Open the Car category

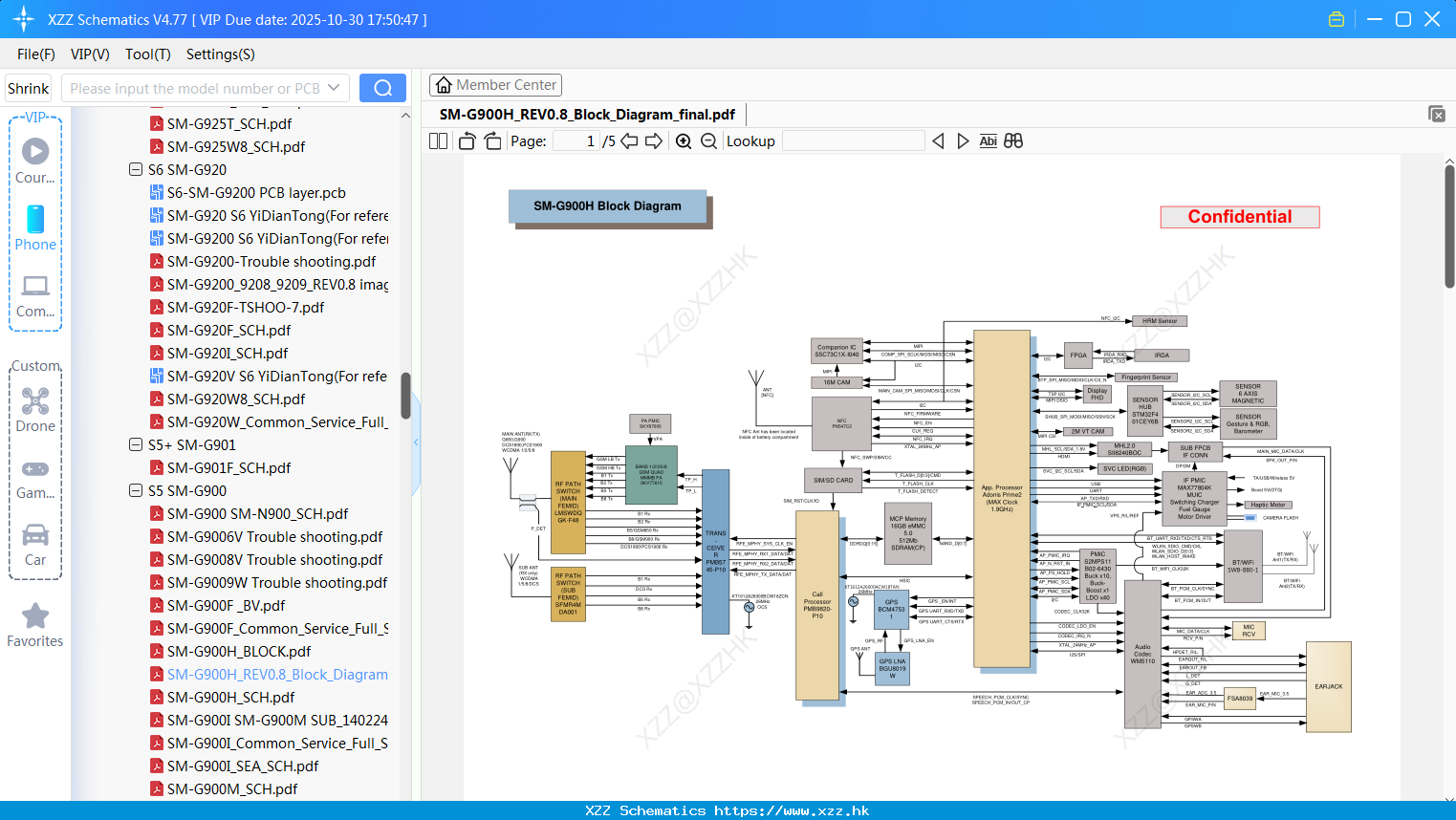[x=35, y=545]
